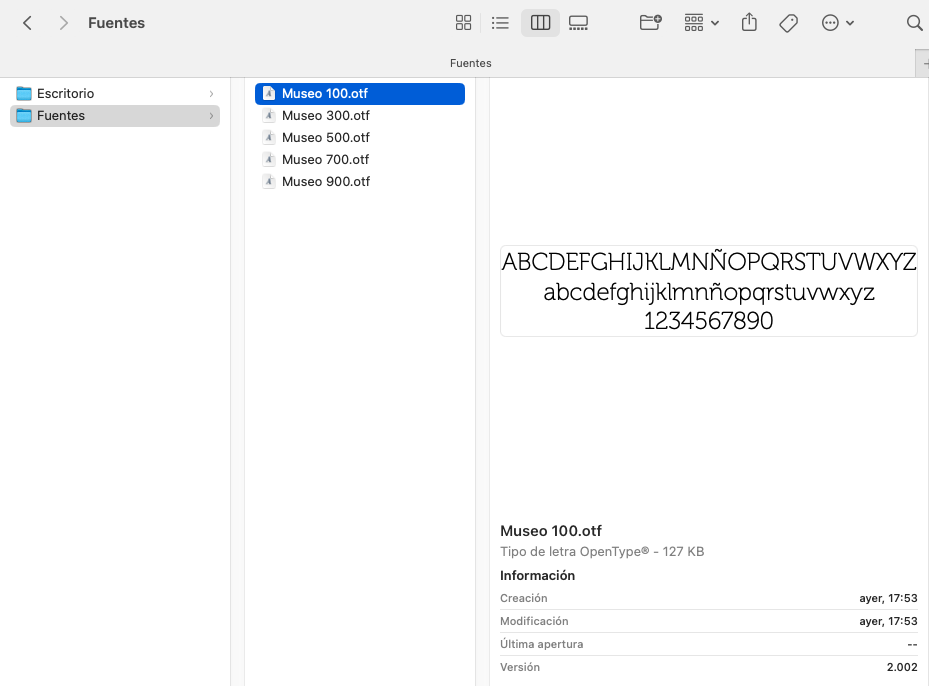
Task: Click the Última apertura row label
Action: (x=542, y=644)
